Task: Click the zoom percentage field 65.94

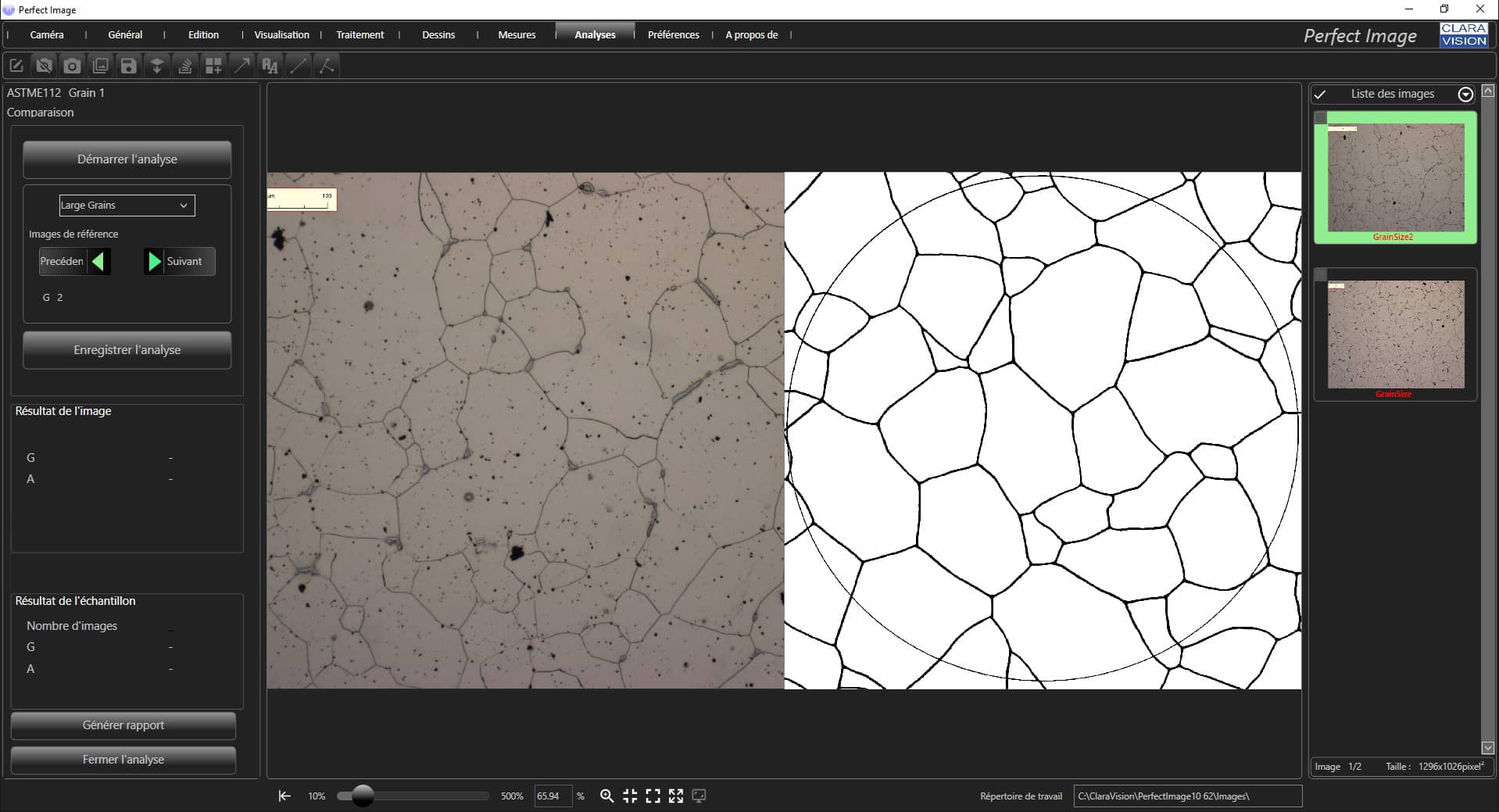Action: (553, 796)
